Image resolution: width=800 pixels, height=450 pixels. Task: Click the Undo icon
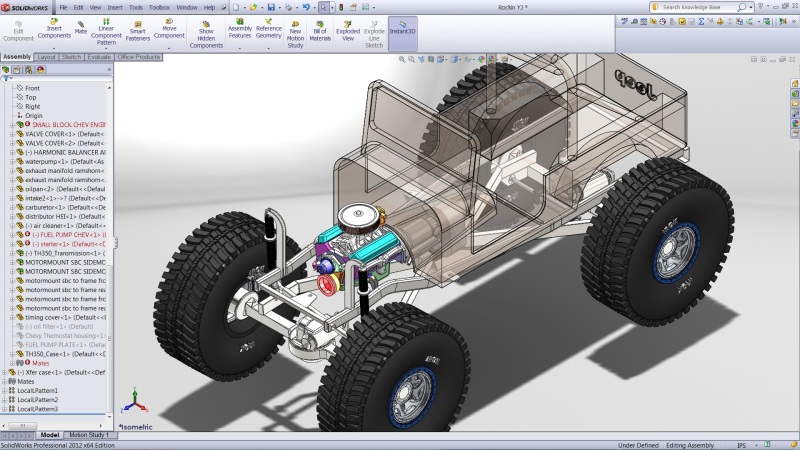coord(306,7)
